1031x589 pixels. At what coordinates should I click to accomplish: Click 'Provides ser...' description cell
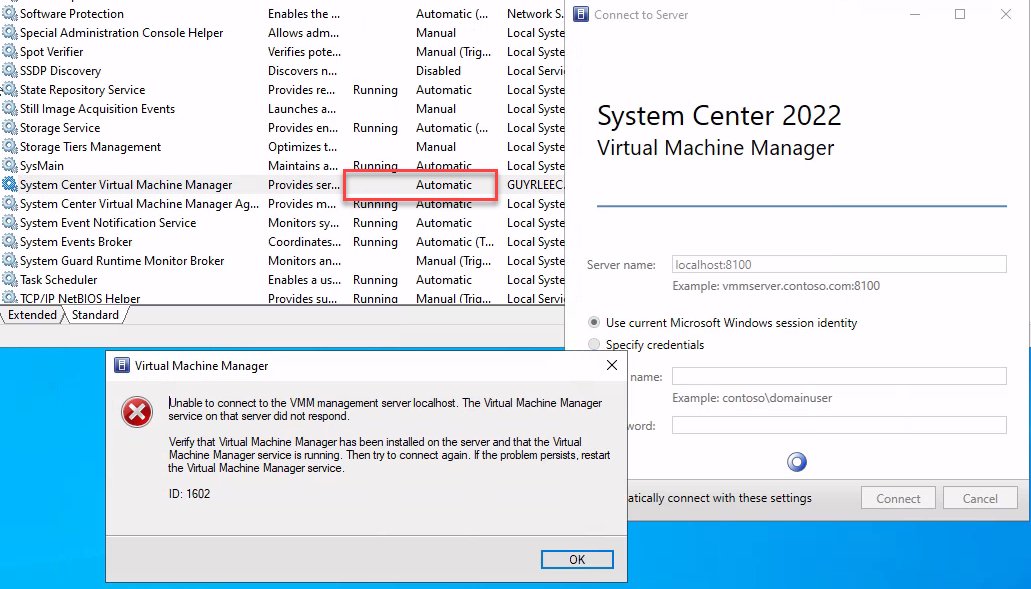coord(304,185)
